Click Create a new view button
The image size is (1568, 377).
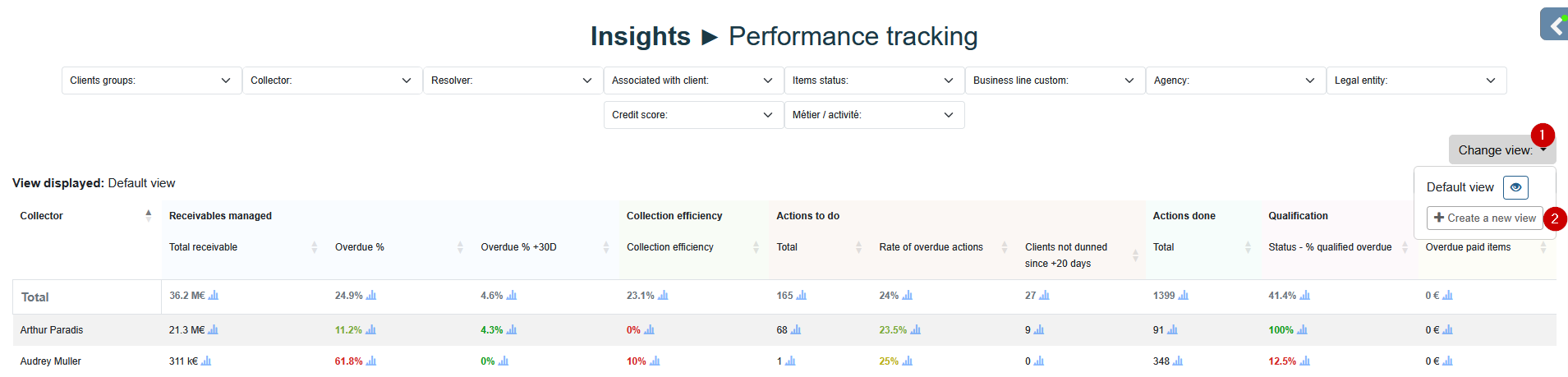(1484, 218)
